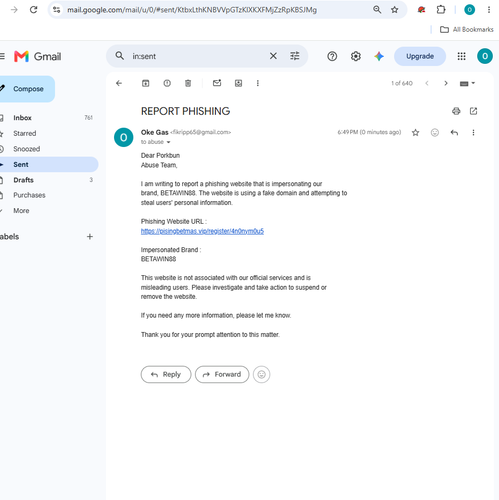Reply using the arrow icon in header

click(454, 133)
